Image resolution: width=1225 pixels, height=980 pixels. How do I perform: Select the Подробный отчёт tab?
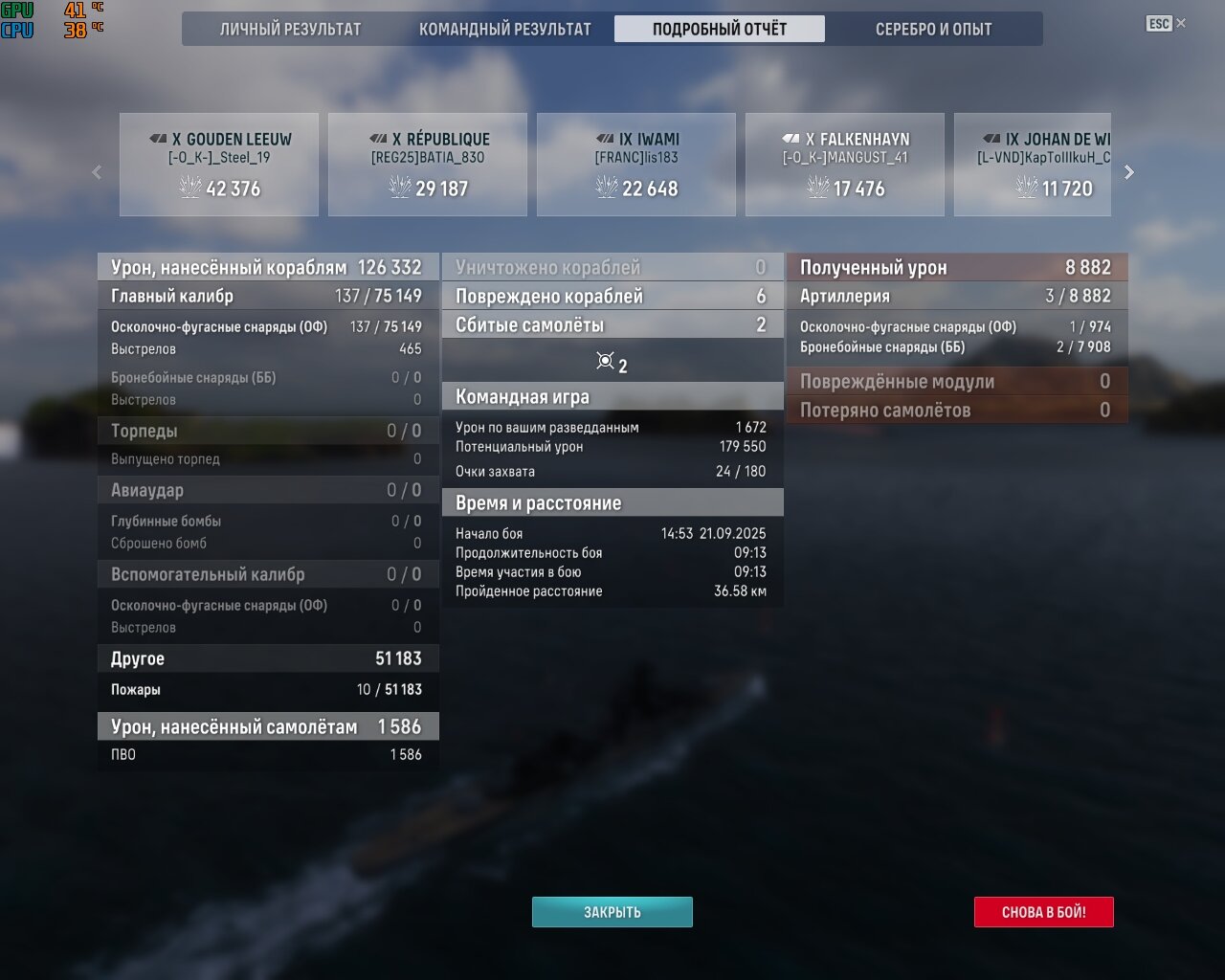[x=719, y=29]
